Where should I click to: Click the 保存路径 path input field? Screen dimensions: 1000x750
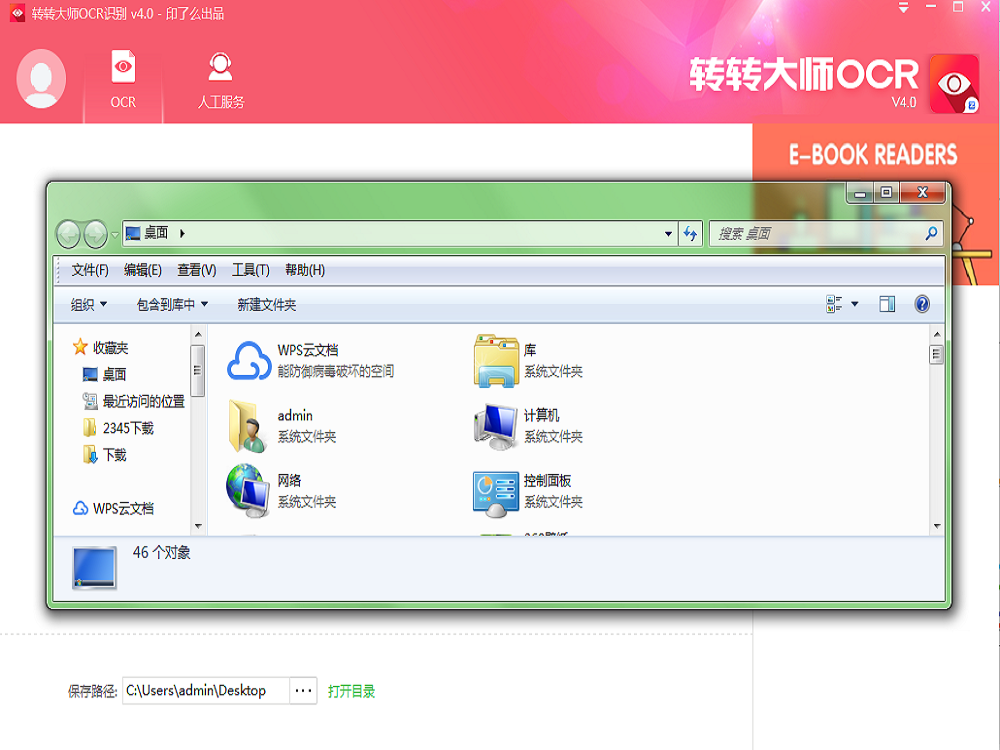(x=206, y=691)
